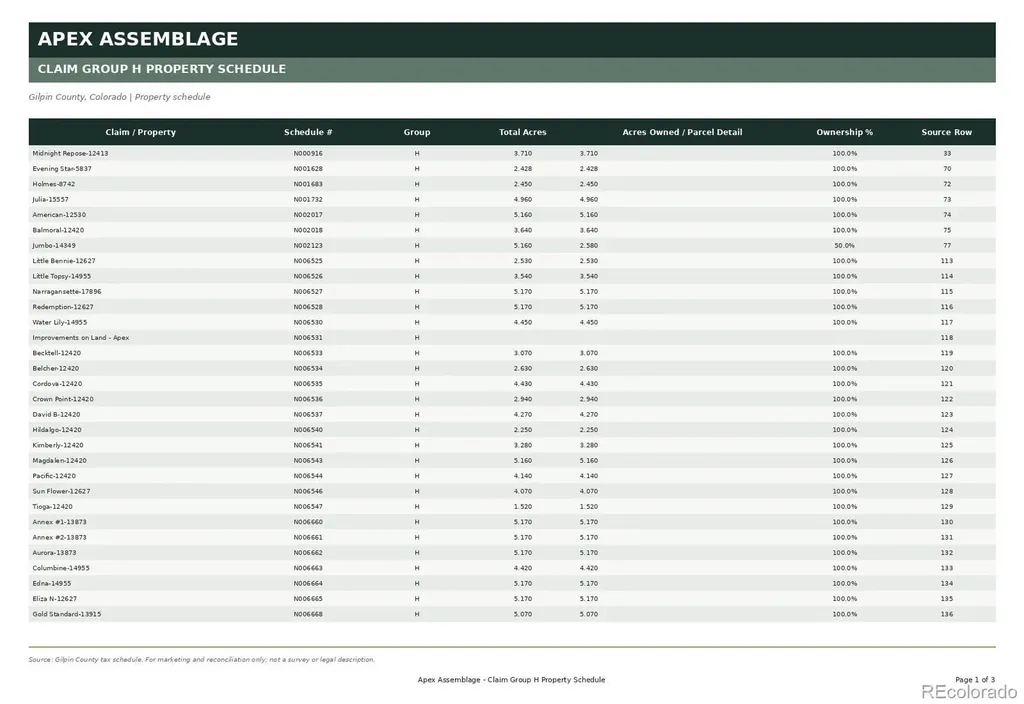This screenshot has height=704, width=1024.
Task: Select schedule number N006531
Action: [308, 338]
